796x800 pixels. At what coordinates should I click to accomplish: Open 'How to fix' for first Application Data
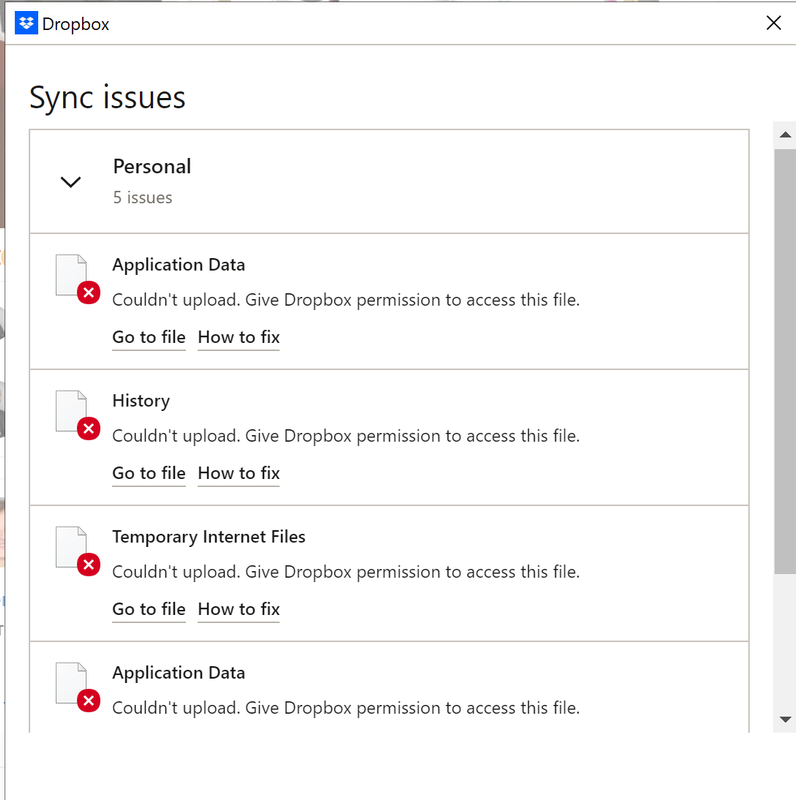pyautogui.click(x=239, y=337)
